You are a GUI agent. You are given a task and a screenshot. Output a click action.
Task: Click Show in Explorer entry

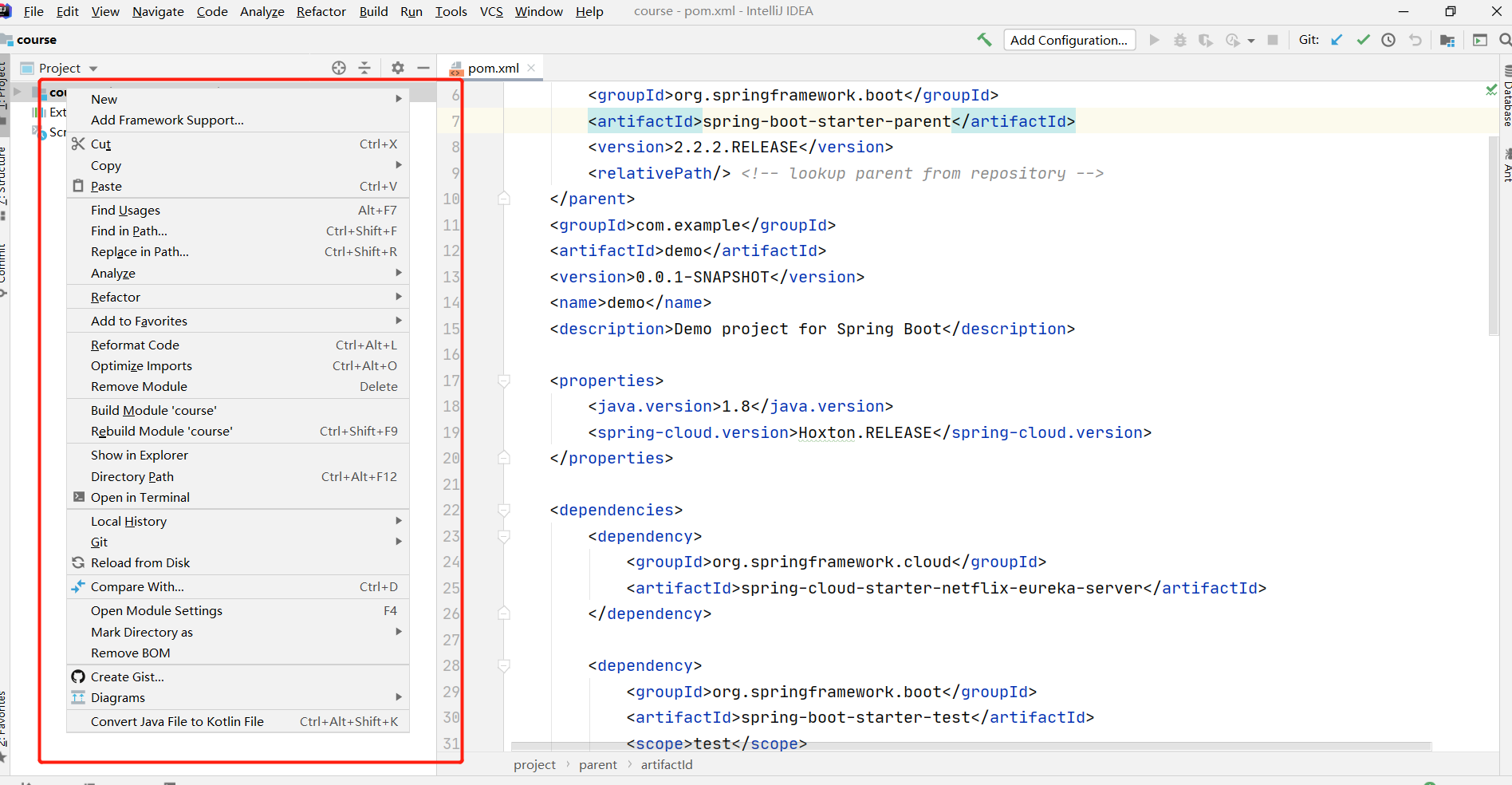(238, 456)
